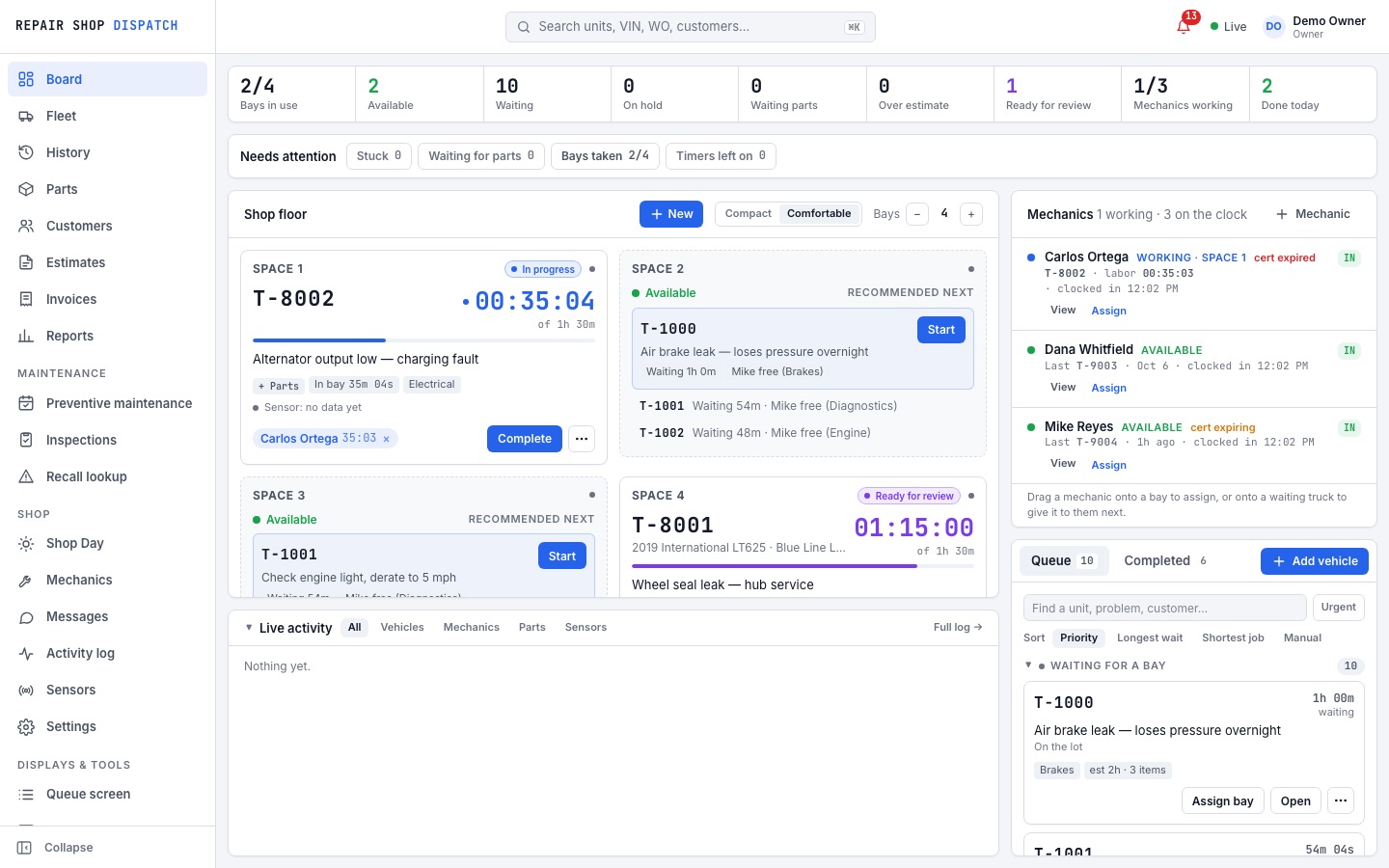Viewport: 1389px width, 868px height.
Task: Click the Add vehicle button
Action: [x=1315, y=561]
